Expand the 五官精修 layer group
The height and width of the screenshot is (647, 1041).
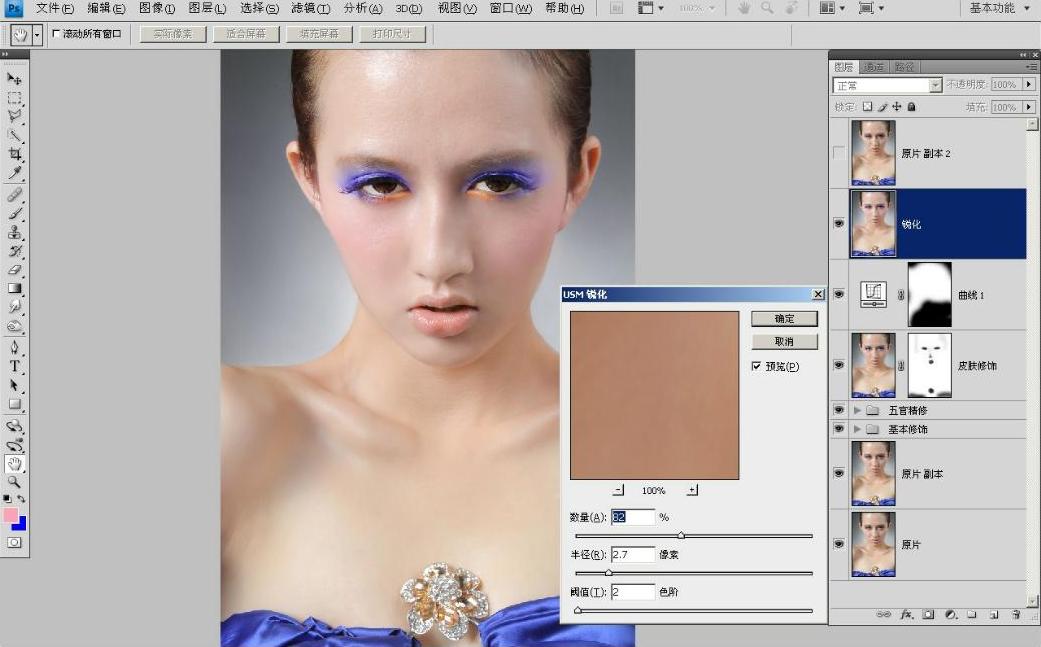tap(857, 410)
